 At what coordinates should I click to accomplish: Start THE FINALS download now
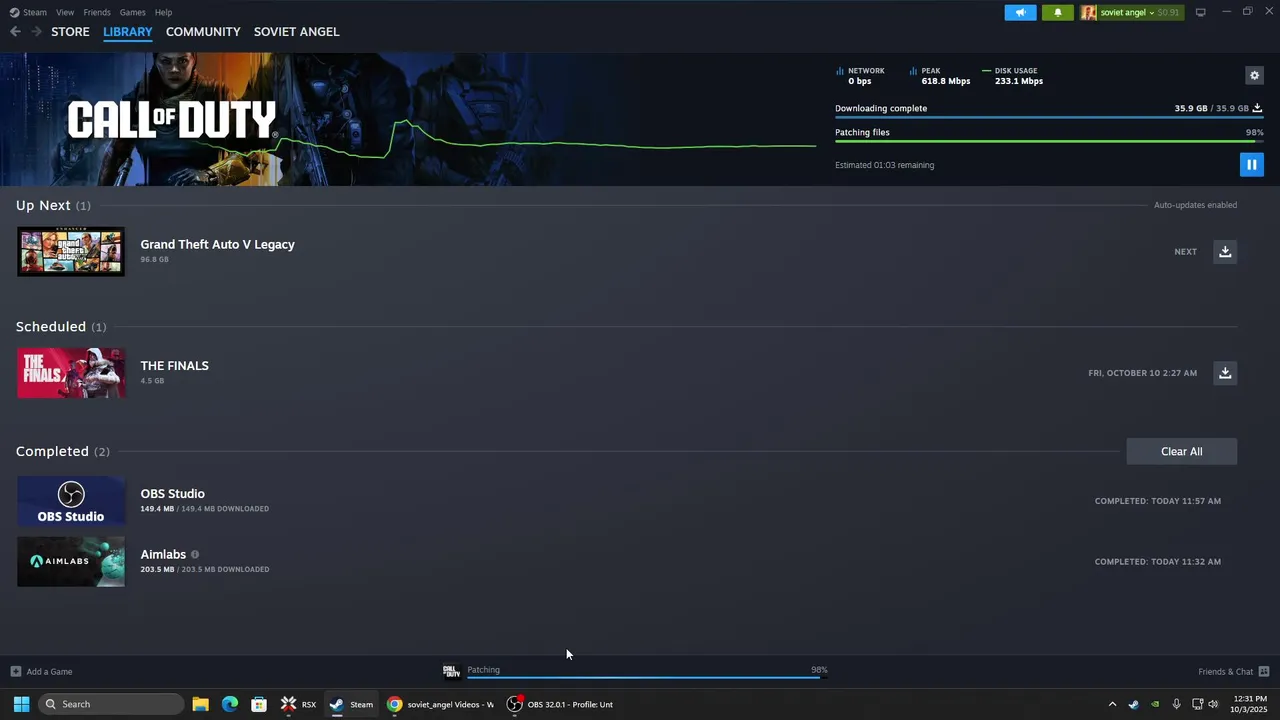coord(1225,373)
